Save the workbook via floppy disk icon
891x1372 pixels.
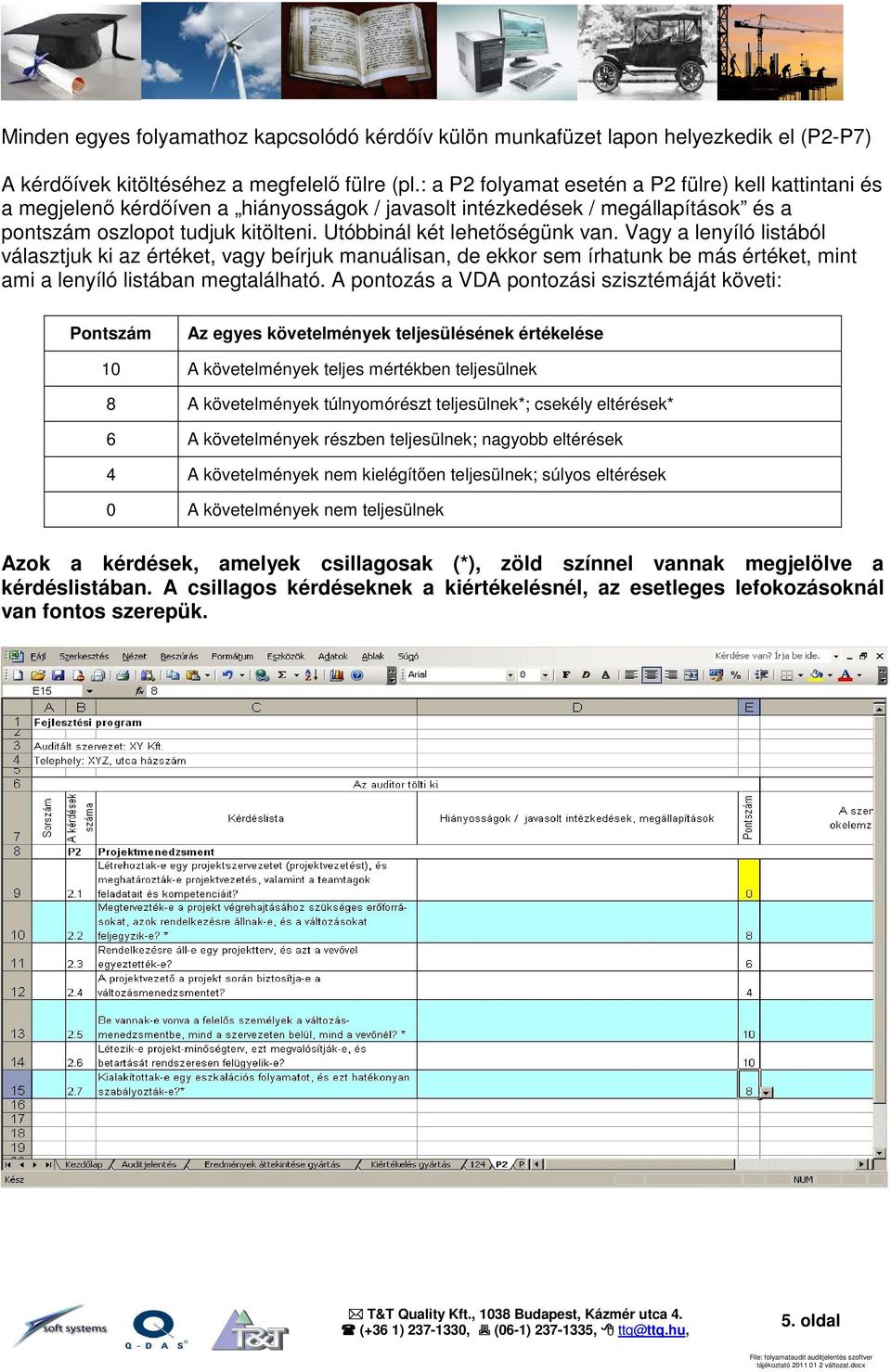[58, 675]
